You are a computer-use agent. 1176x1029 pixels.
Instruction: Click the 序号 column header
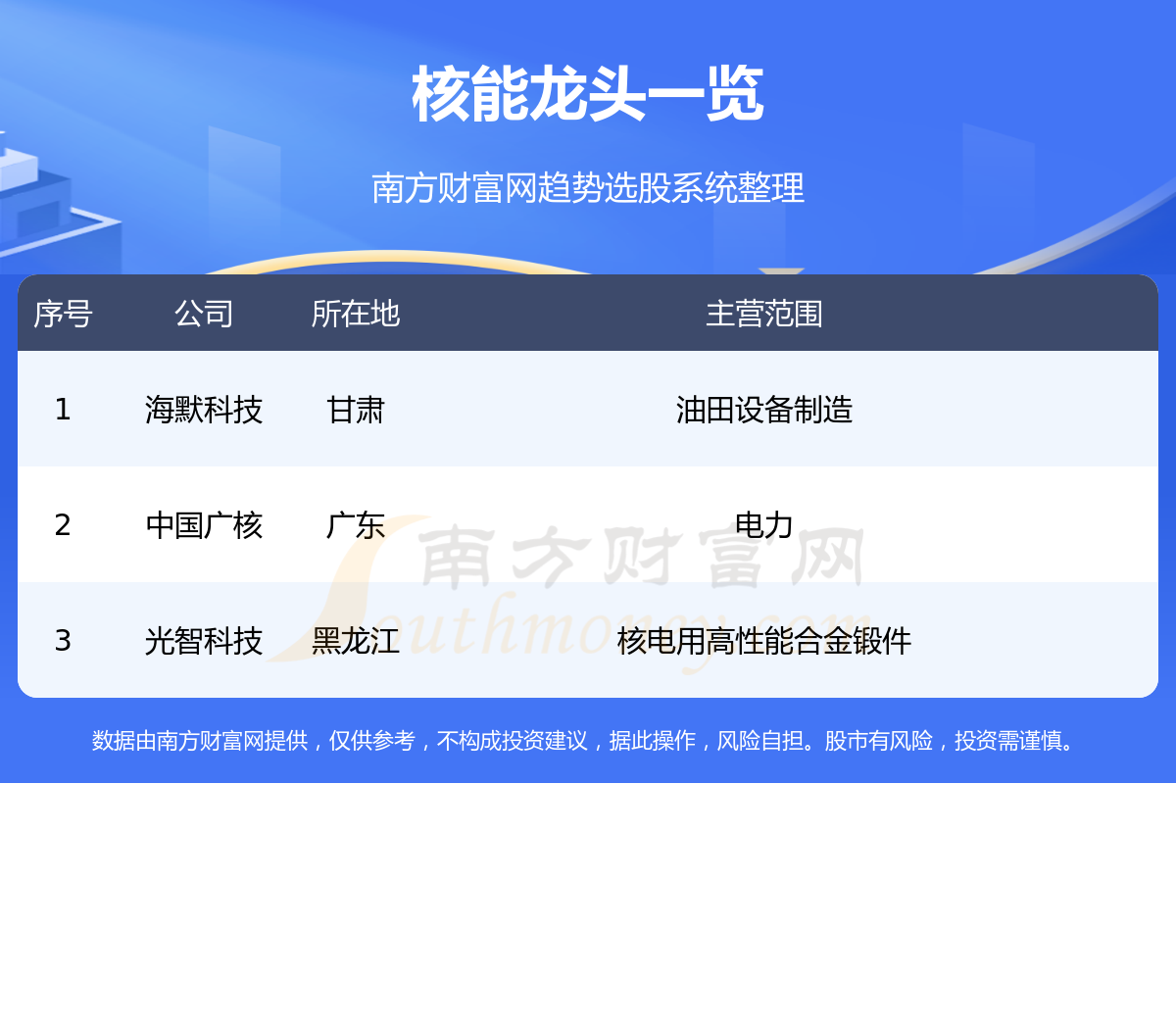[x=63, y=314]
